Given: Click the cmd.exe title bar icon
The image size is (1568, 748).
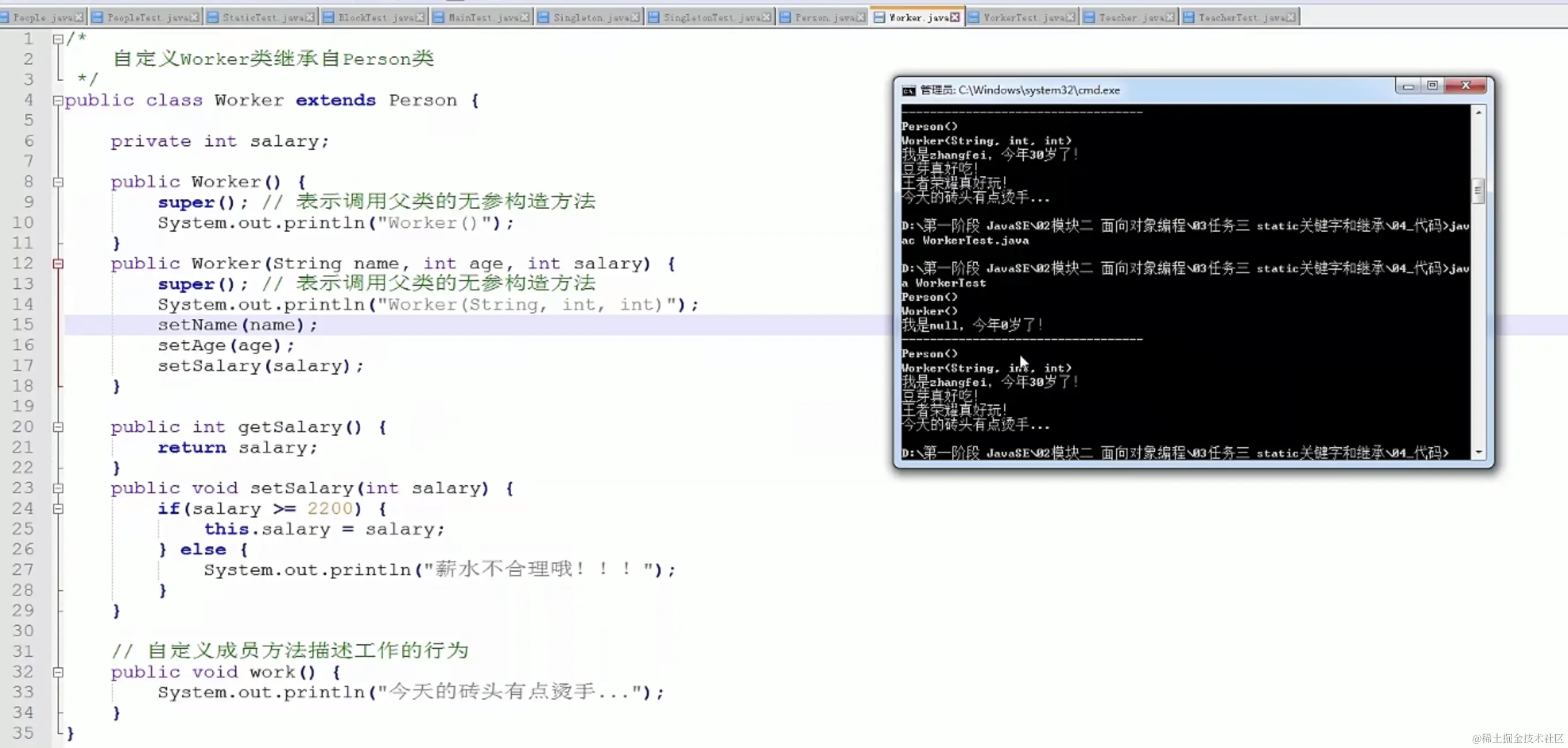Looking at the screenshot, I should point(909,90).
